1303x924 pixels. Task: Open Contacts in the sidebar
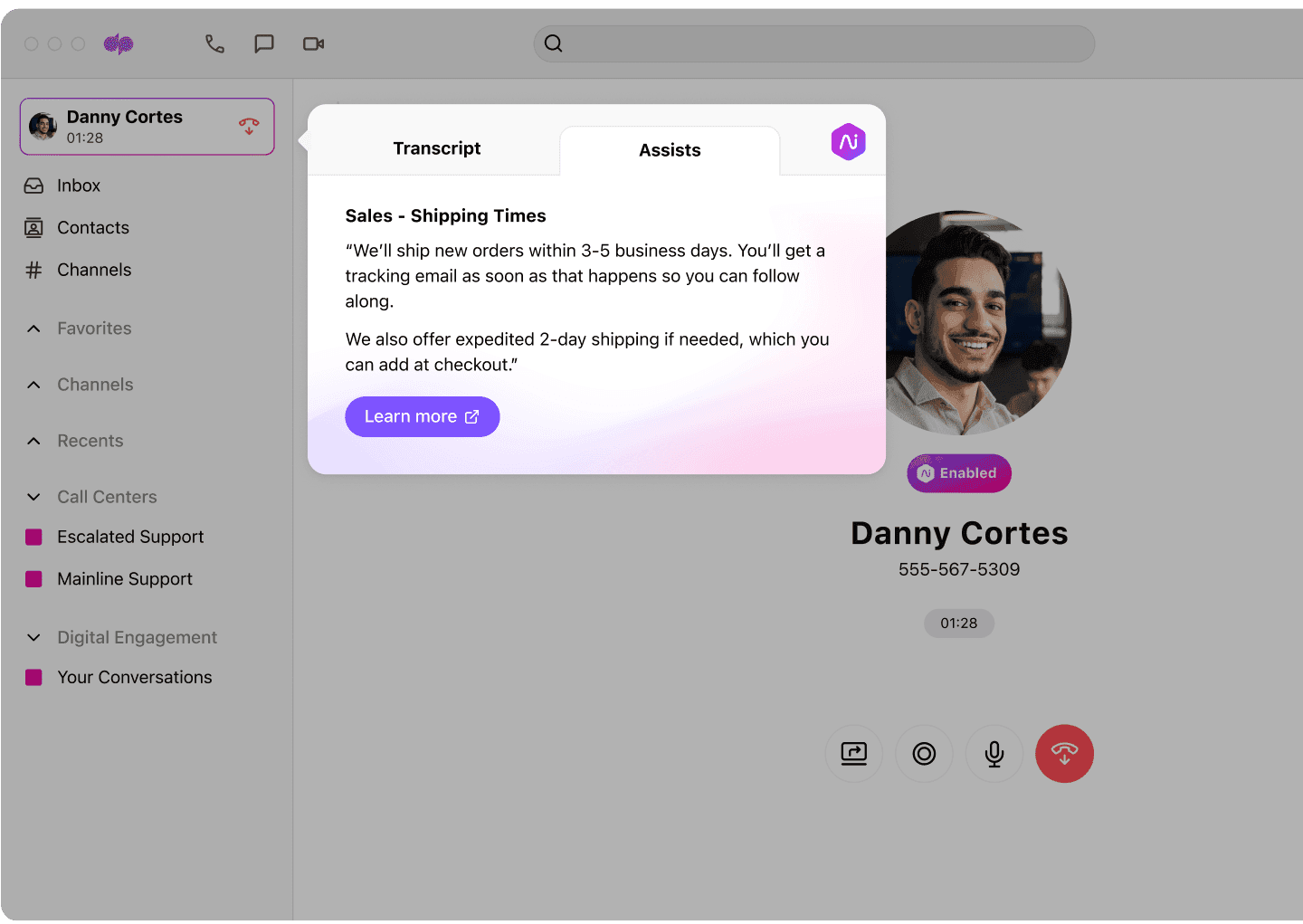point(92,227)
